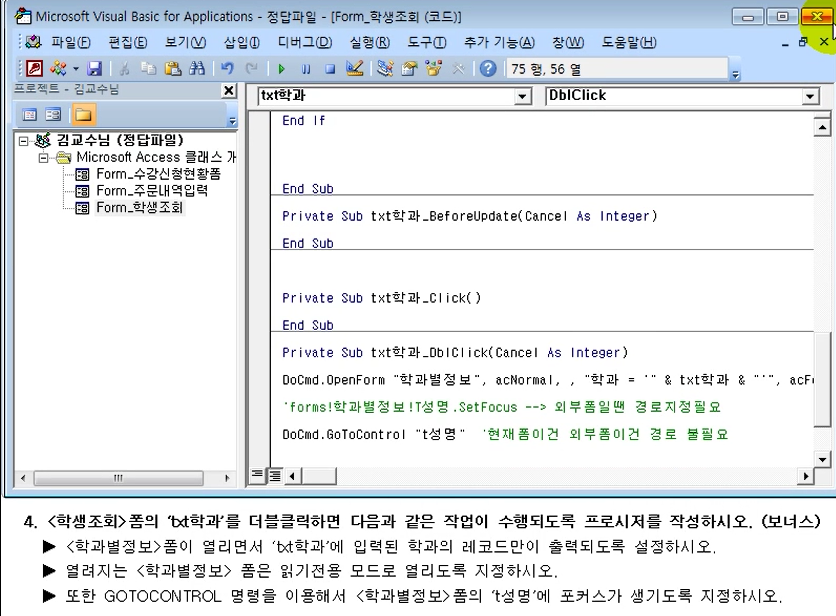Click the toolbar options overflow arrow
836x616 pixels.
[x=736, y=74]
